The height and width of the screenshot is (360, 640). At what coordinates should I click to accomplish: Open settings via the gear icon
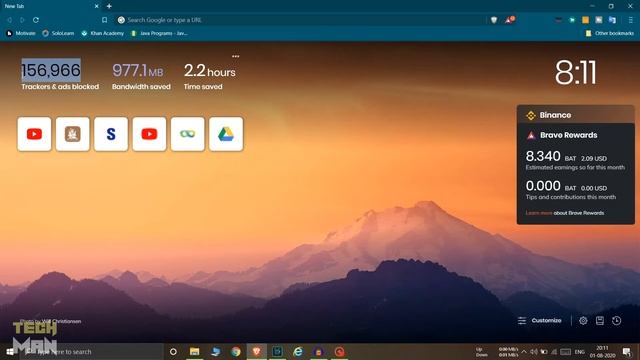click(583, 320)
